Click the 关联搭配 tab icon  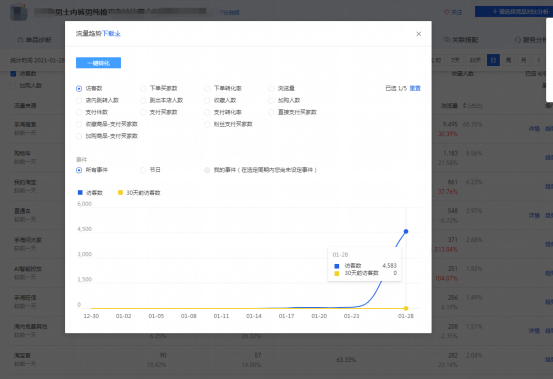click(x=446, y=39)
